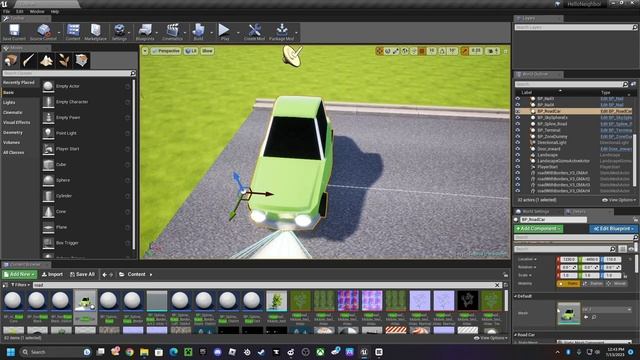
Task: Open camera speed setting in viewport
Action: point(493,51)
